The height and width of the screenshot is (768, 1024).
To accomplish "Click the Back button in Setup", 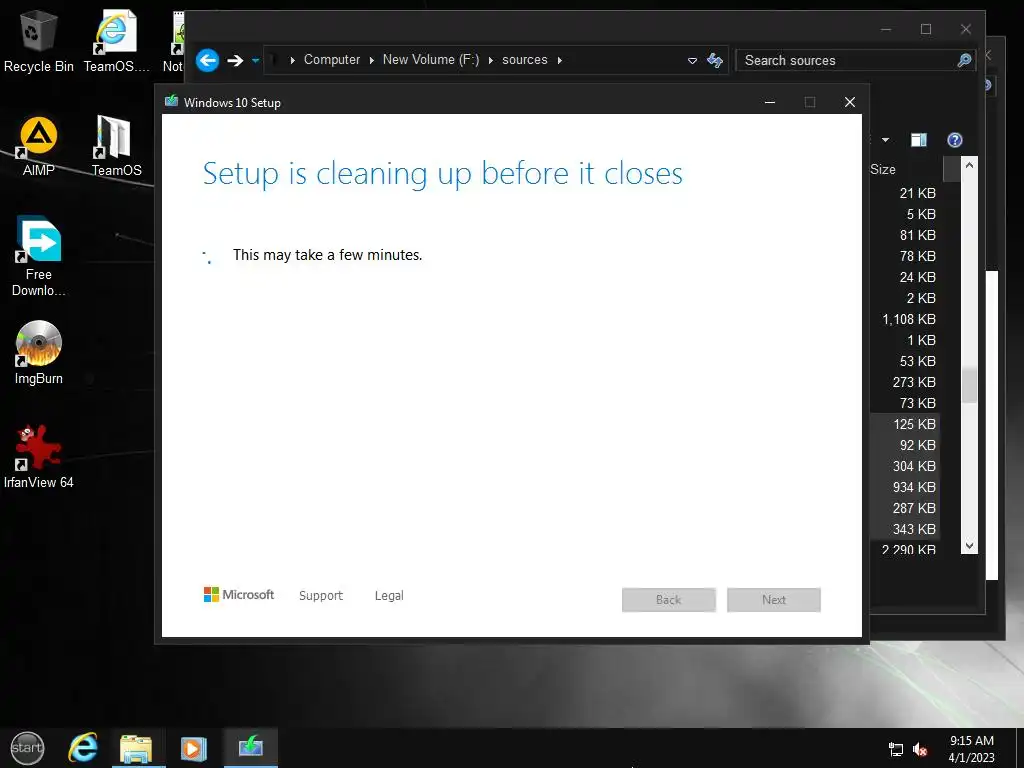I will point(669,600).
